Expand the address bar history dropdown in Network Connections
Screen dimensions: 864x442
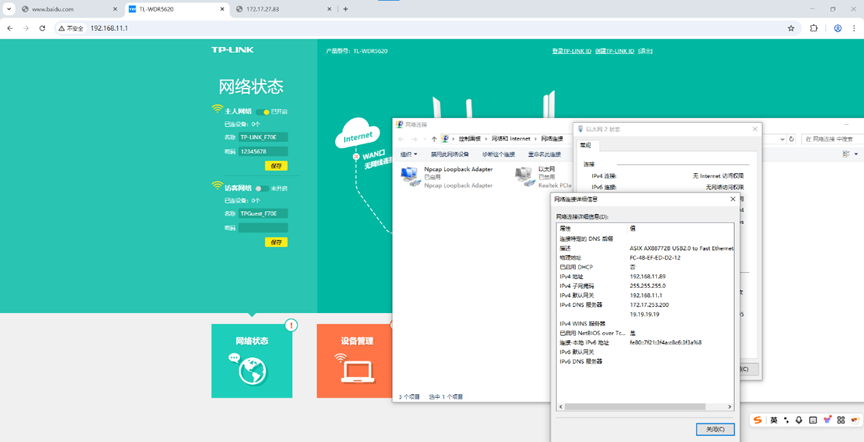coord(783,139)
